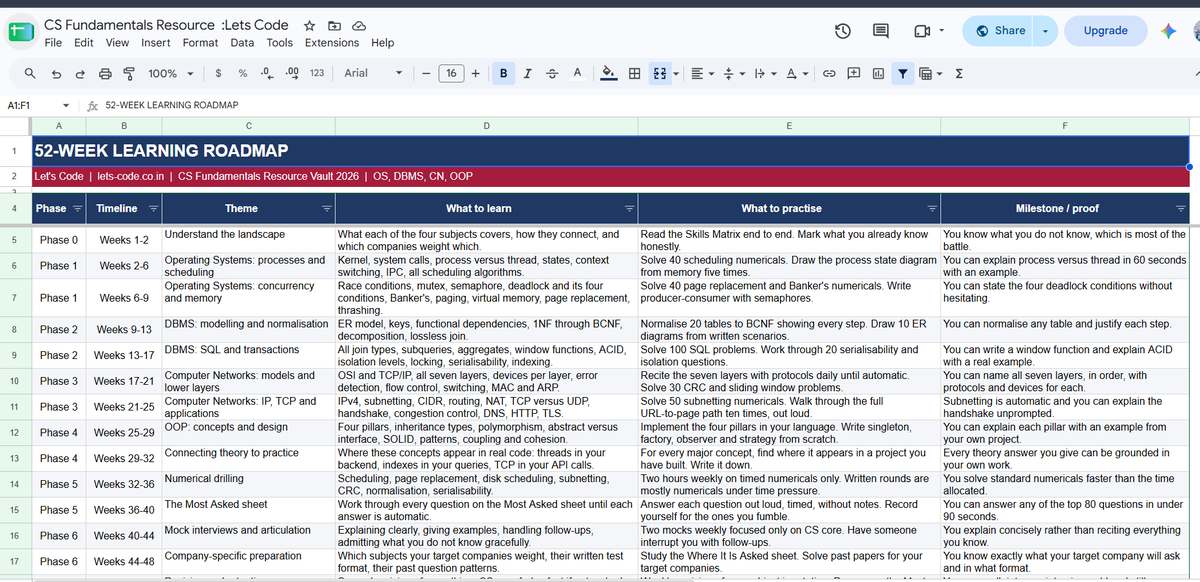Open Help menu
This screenshot has width=1200, height=582.
pos(383,43)
